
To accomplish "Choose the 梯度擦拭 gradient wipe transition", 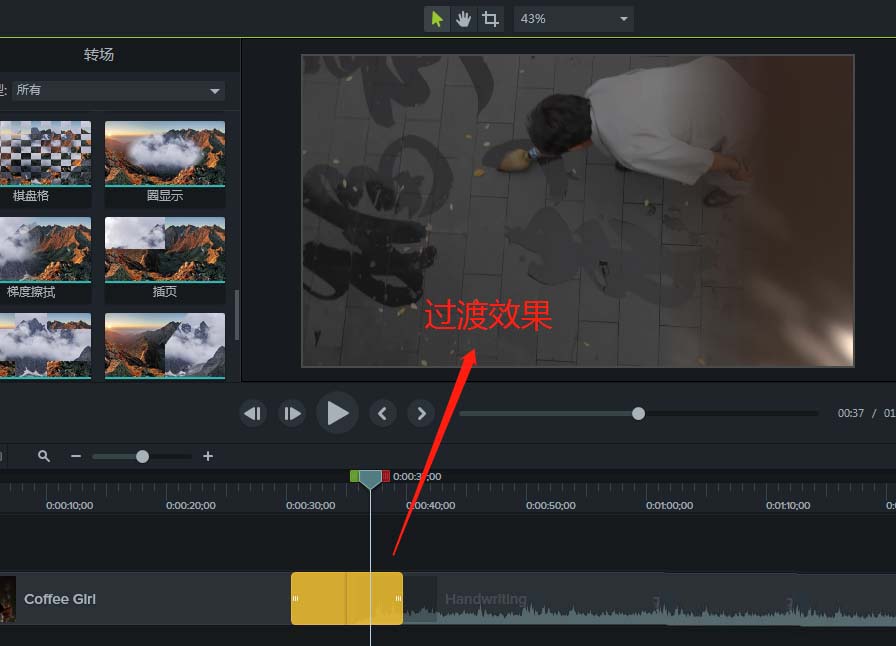I will click(46, 249).
